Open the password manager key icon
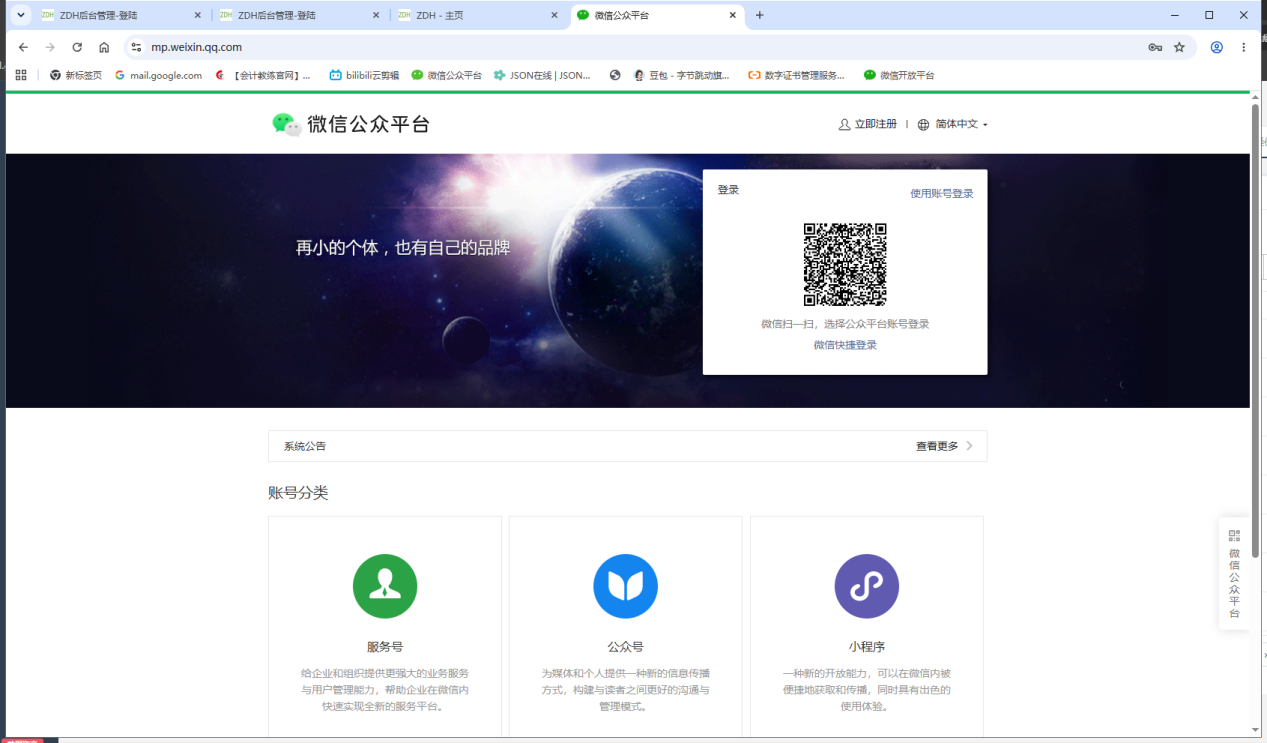 [x=1155, y=47]
